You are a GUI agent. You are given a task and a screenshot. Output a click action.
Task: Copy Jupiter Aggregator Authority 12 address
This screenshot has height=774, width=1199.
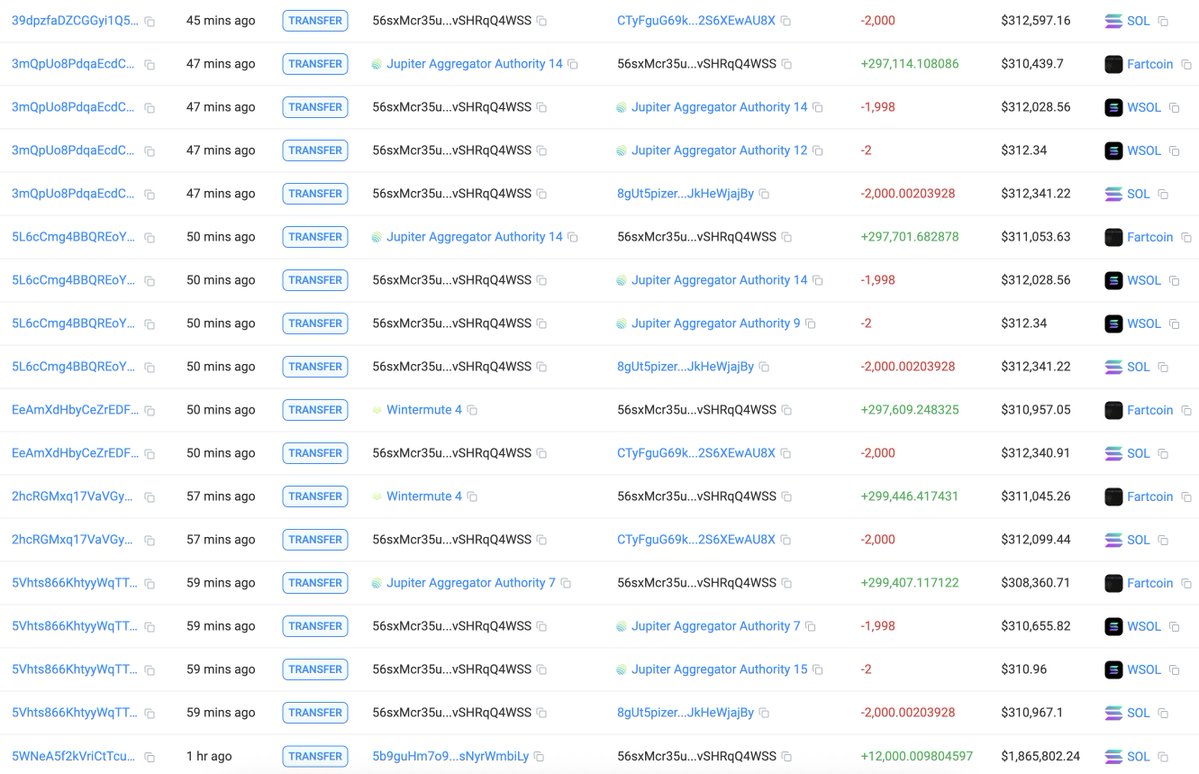pos(817,151)
